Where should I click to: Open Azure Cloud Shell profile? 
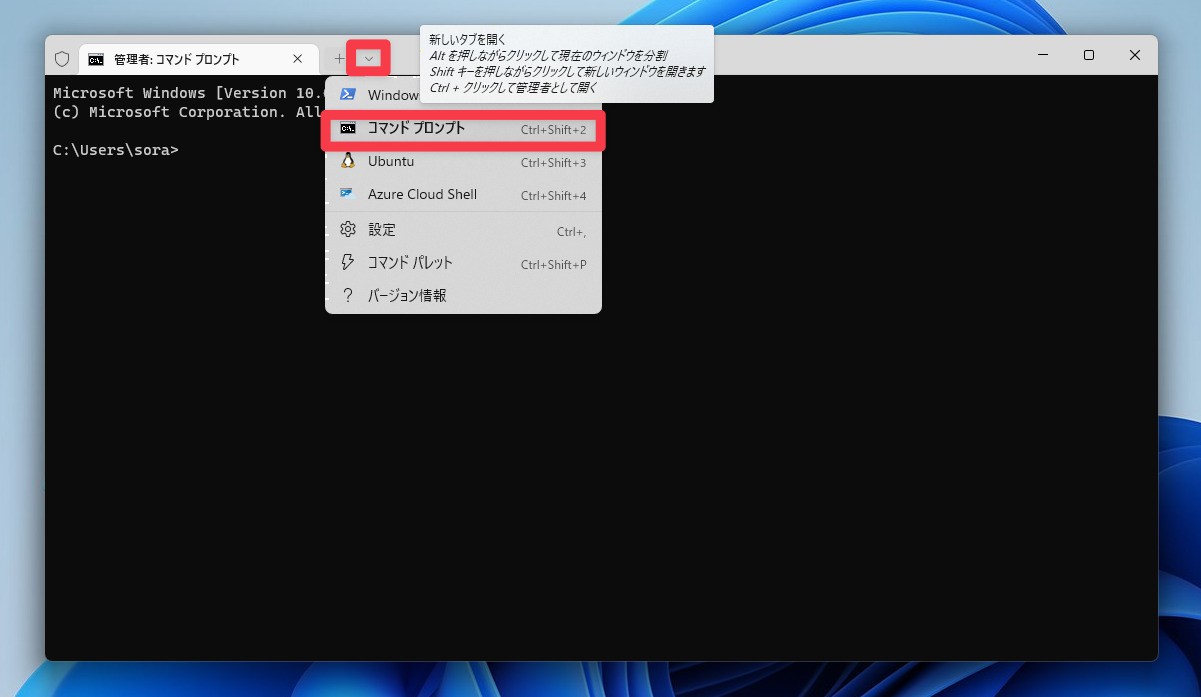point(464,195)
